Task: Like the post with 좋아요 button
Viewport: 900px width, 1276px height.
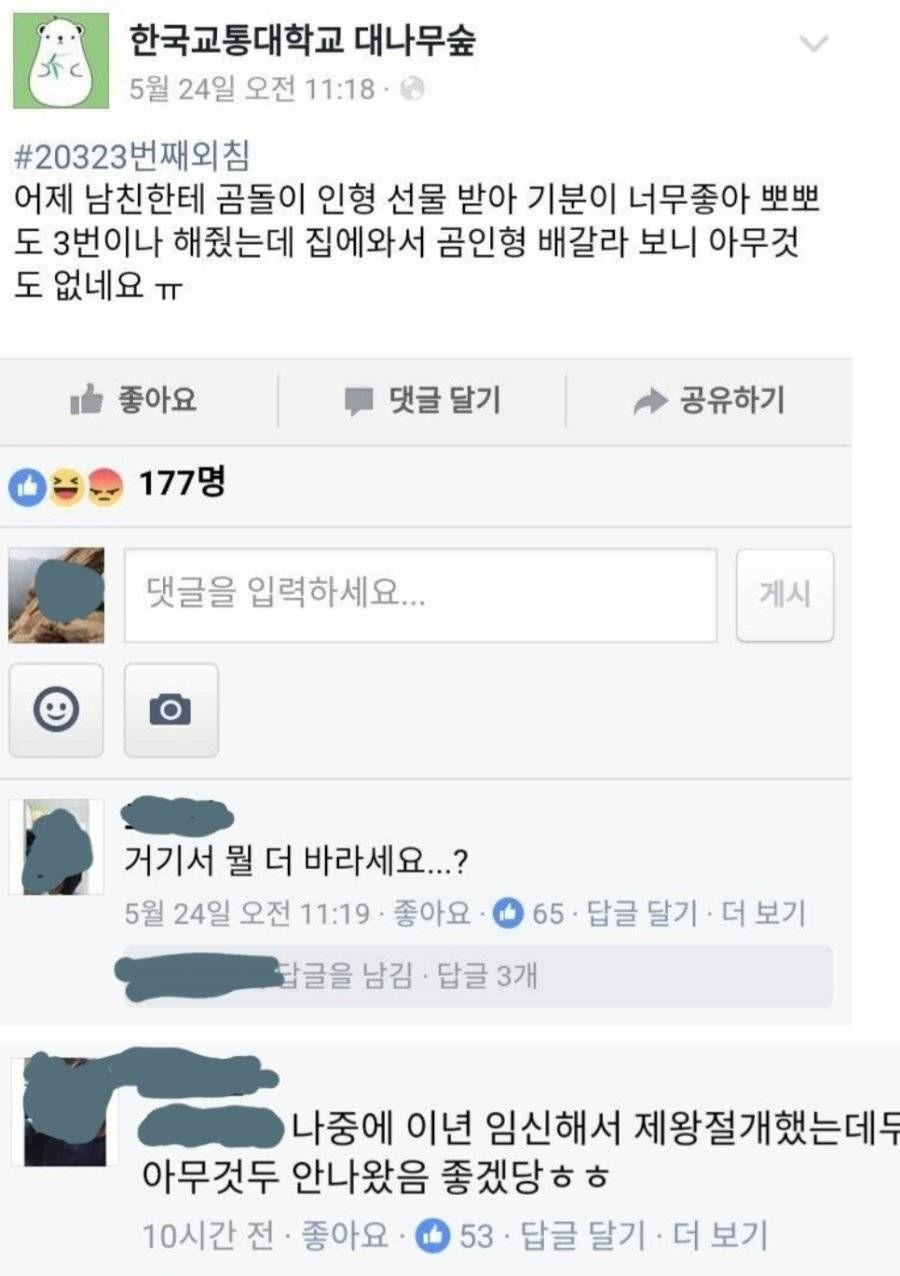Action: (x=134, y=401)
